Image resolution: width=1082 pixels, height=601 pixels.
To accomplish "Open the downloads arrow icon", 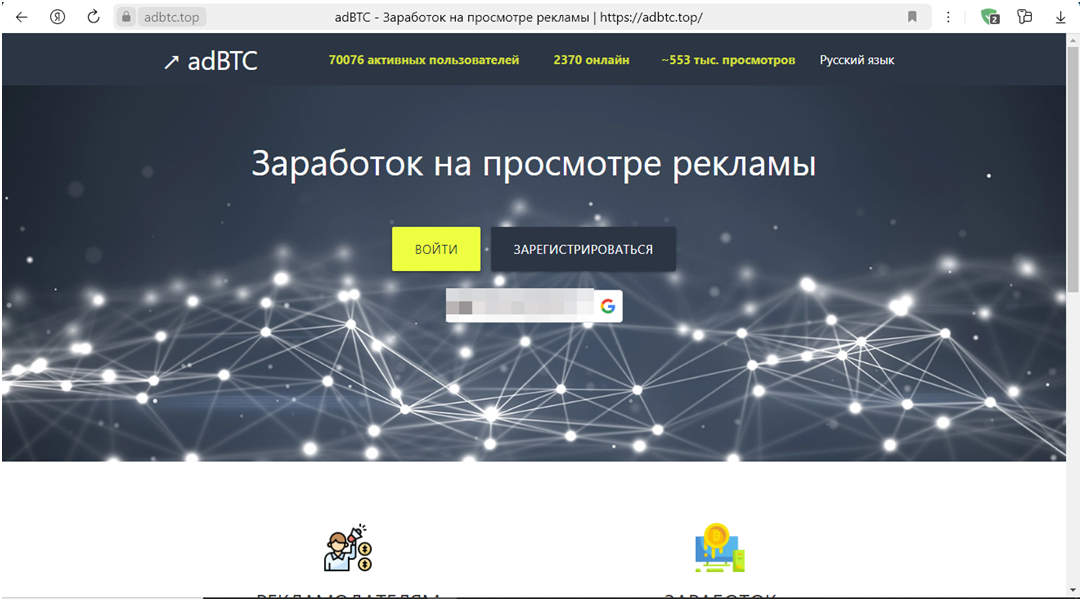I will 1061,17.
